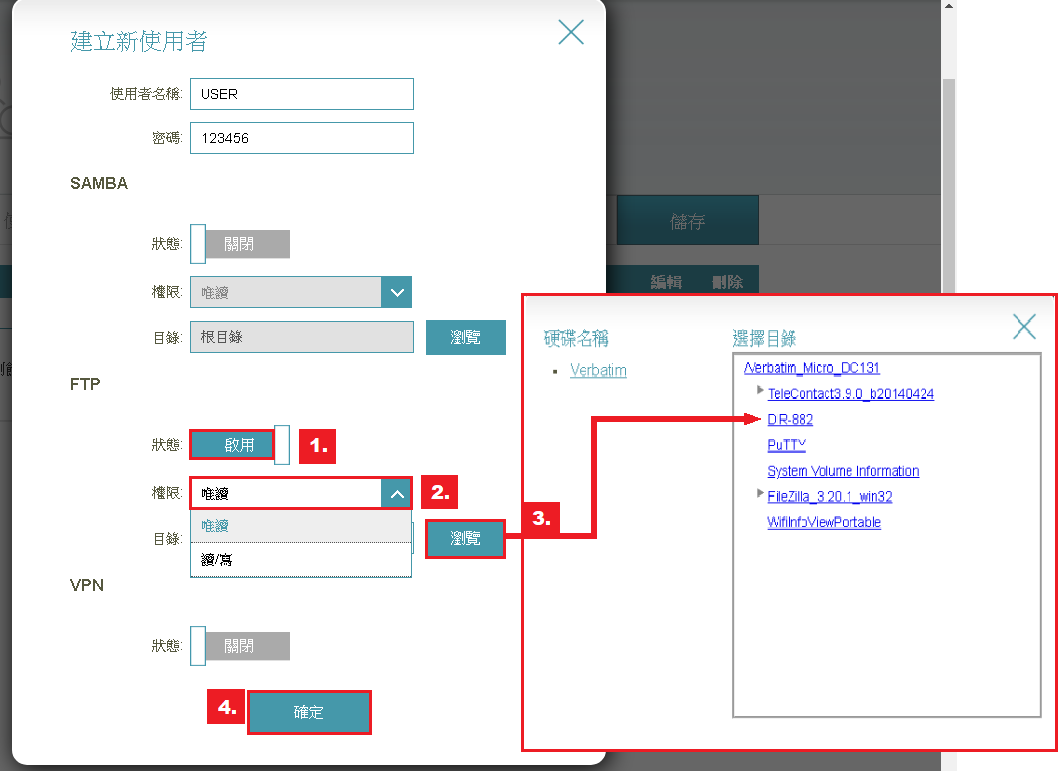The image size is (1059, 771).
Task: Expand the FileZilla_3.20.1_win32 folder arrow
Action: (761, 494)
